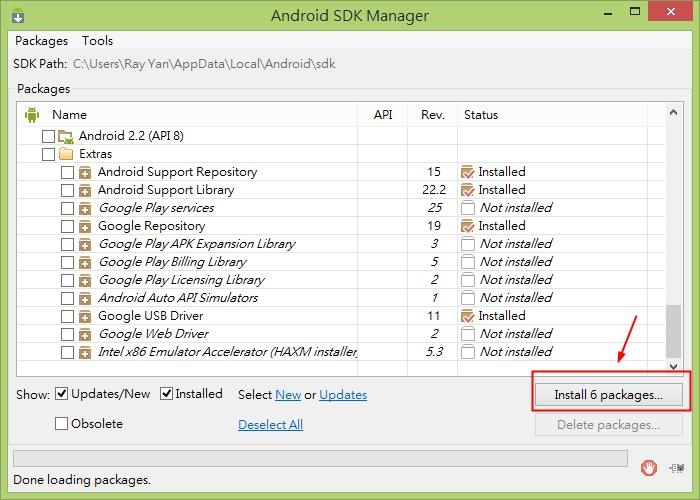The width and height of the screenshot is (700, 500).
Task: Click the Android Support Repository package icon
Action: [x=85, y=172]
